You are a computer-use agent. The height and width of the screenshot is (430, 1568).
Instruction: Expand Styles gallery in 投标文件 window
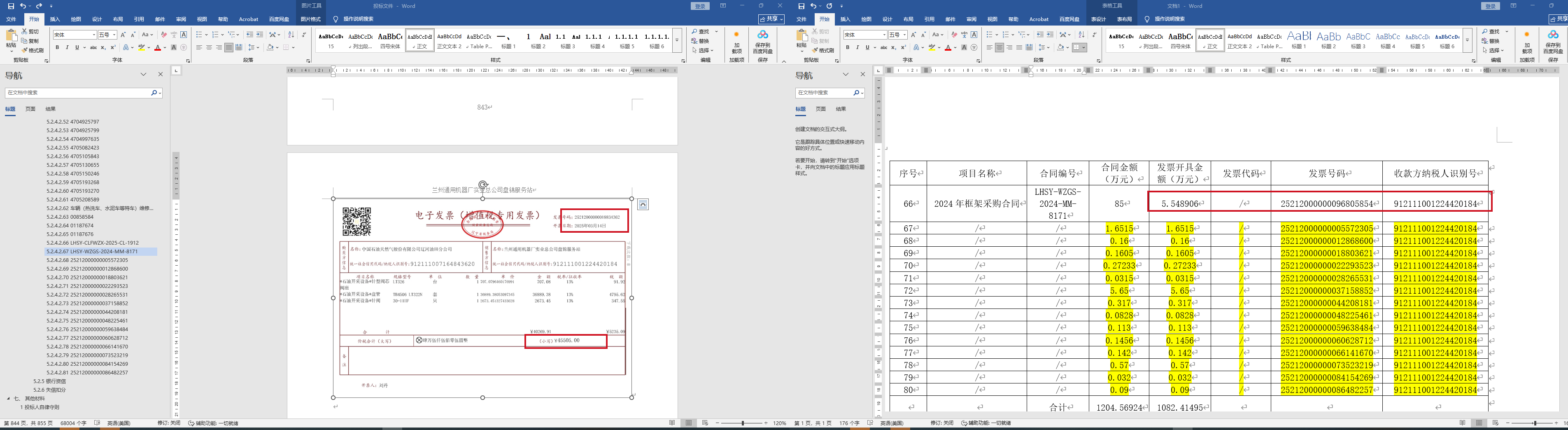click(677, 40)
